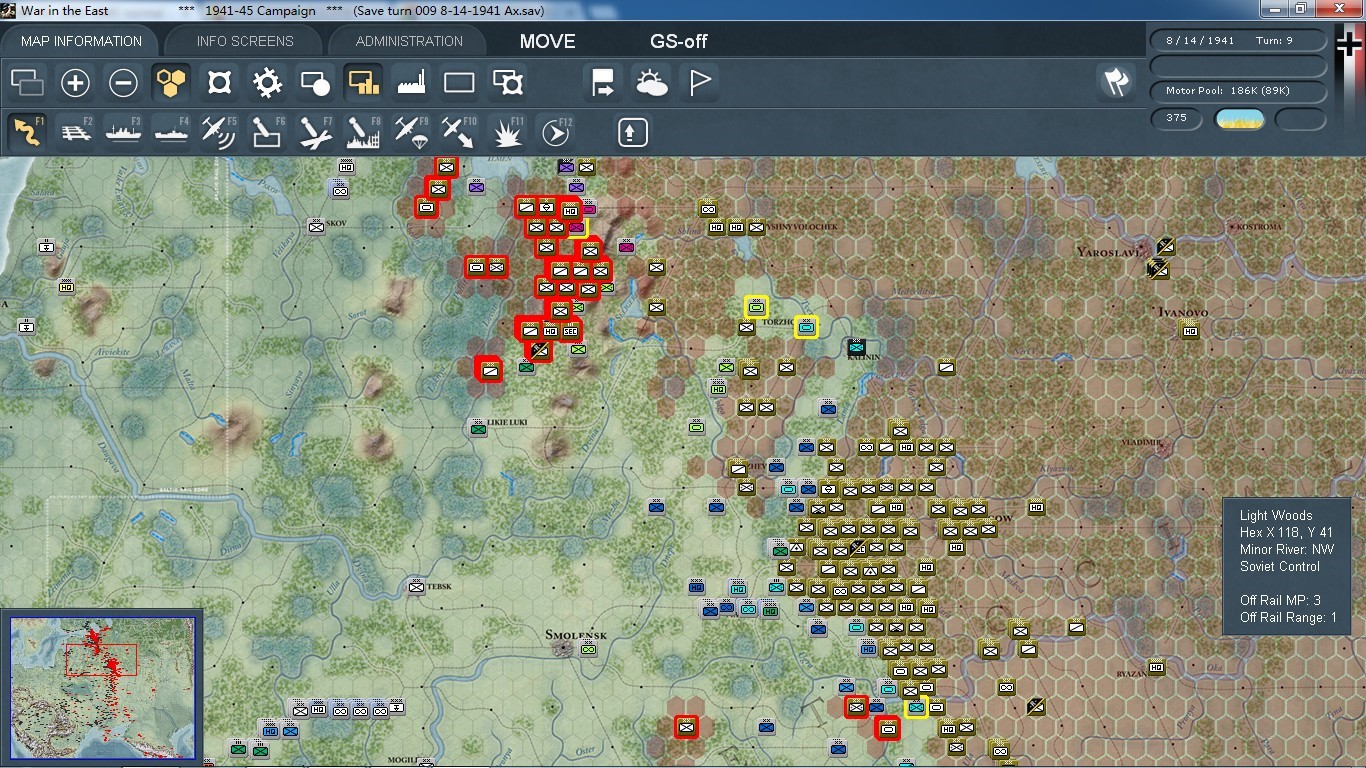The width and height of the screenshot is (1366, 768).
Task: Zoom in the map with plus icon
Action: click(75, 83)
